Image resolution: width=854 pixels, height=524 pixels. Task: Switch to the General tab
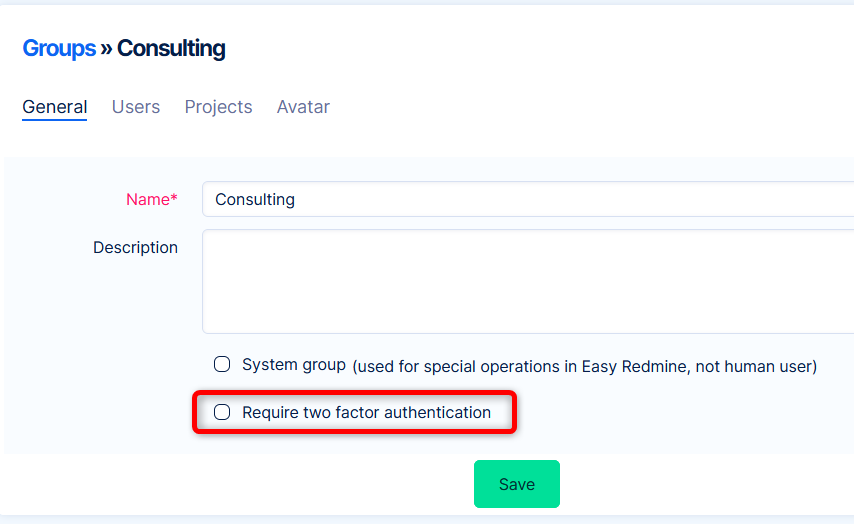55,107
